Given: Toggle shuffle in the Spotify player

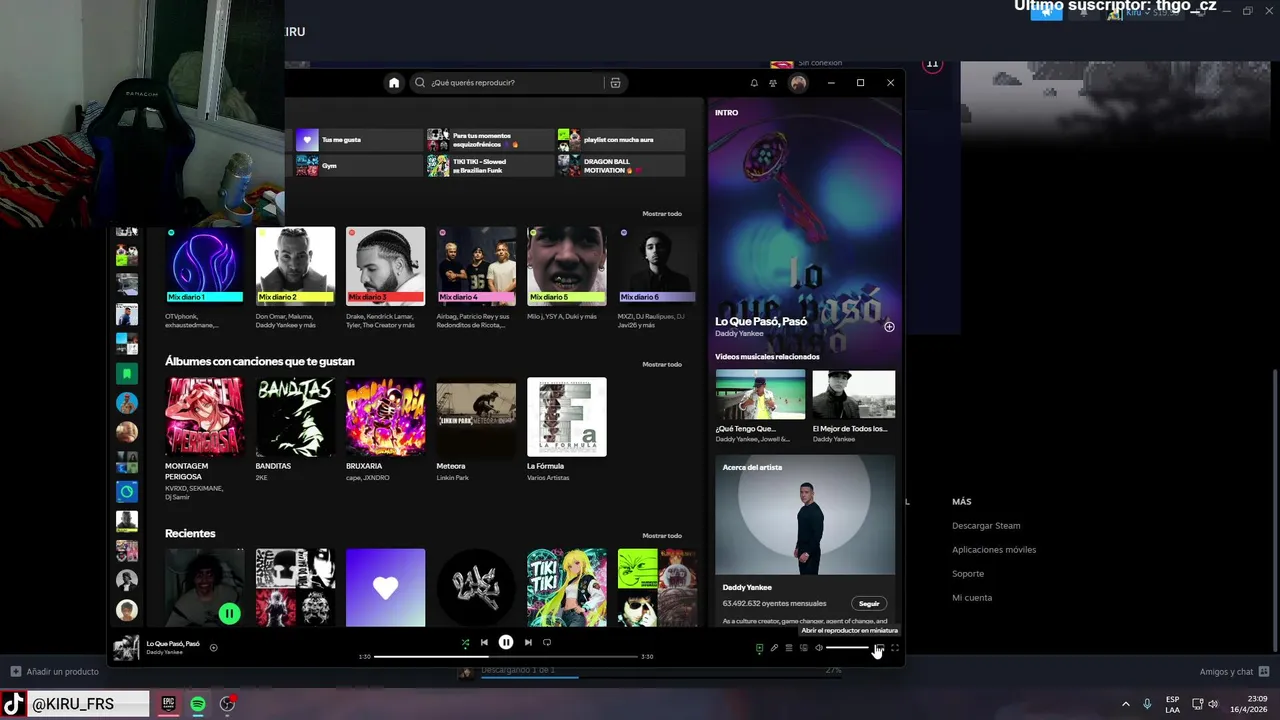Looking at the screenshot, I should [x=465, y=642].
